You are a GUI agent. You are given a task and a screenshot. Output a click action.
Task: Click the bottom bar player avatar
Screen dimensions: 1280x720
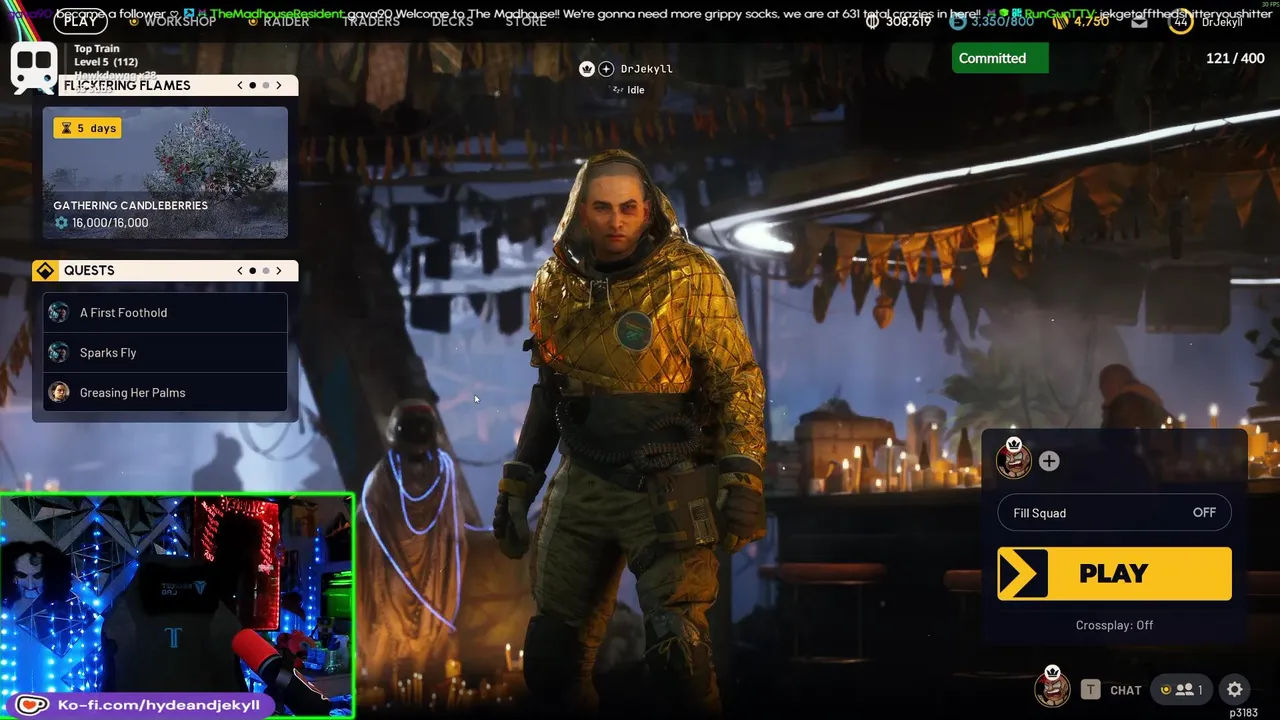click(1052, 688)
